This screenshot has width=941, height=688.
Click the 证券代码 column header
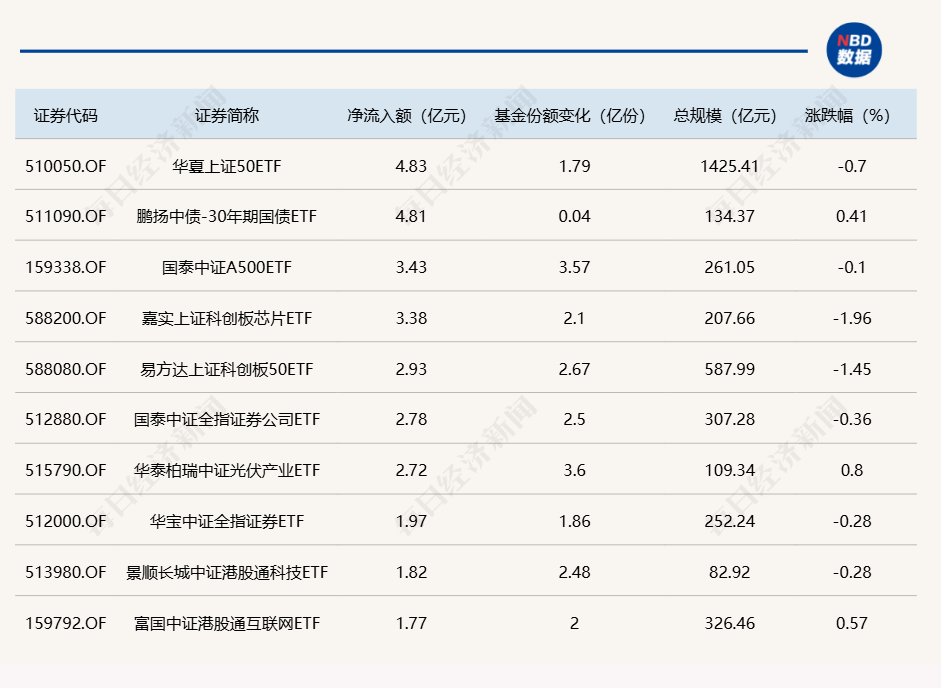coord(66,115)
